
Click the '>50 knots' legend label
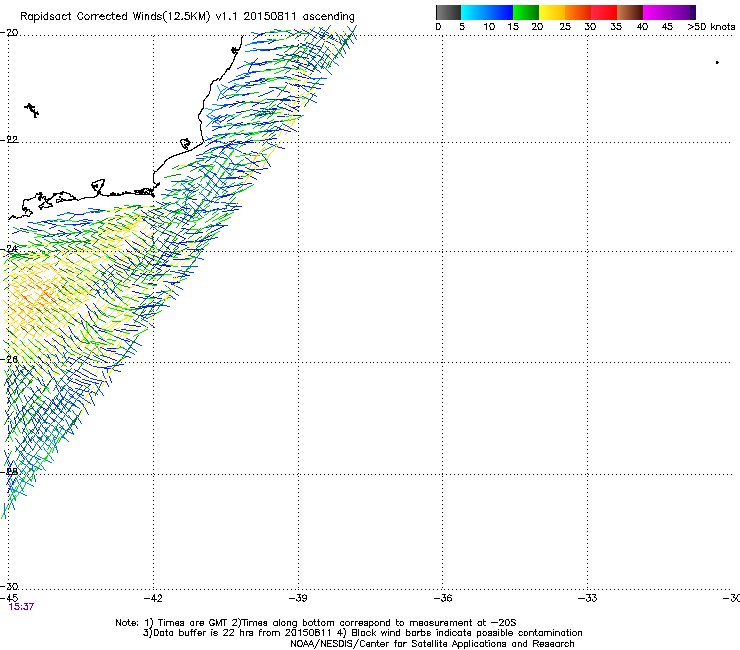pyautogui.click(x=711, y=27)
